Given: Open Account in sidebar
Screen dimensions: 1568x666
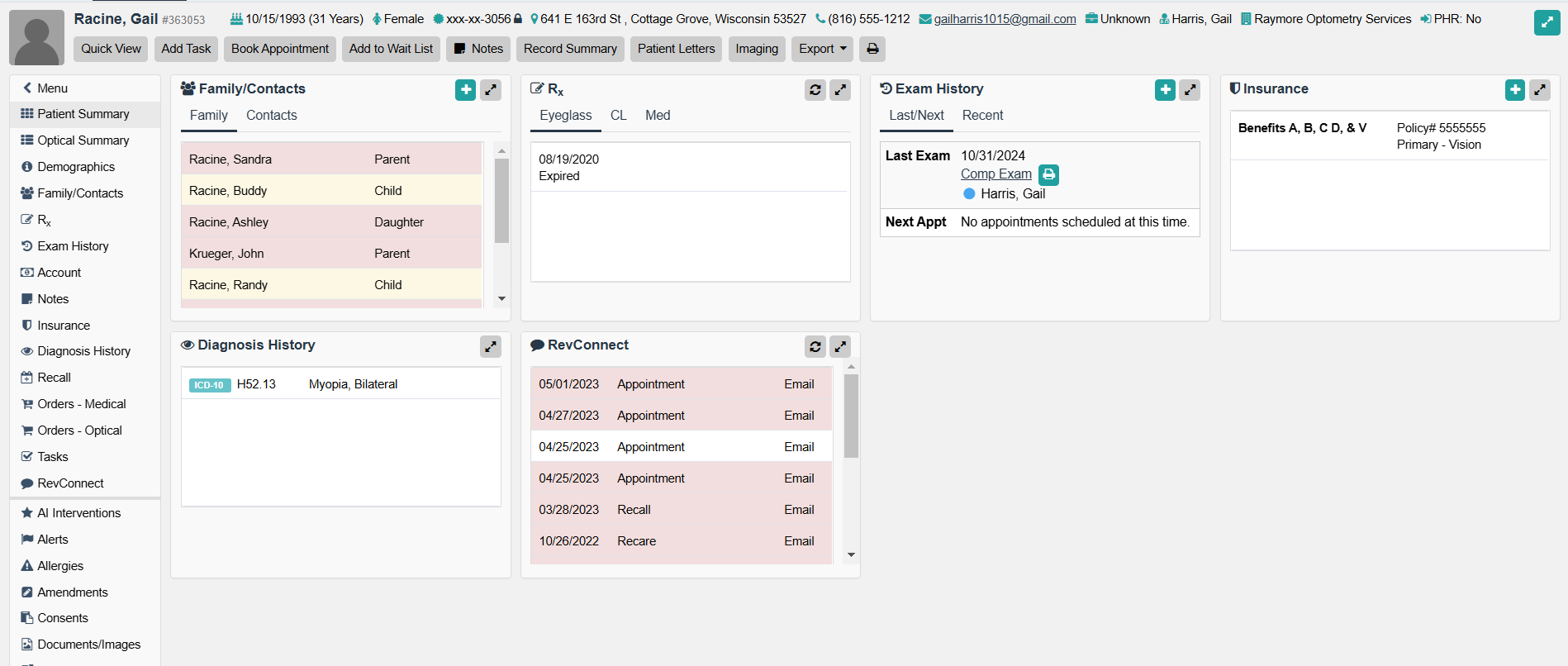Looking at the screenshot, I should point(85,273).
